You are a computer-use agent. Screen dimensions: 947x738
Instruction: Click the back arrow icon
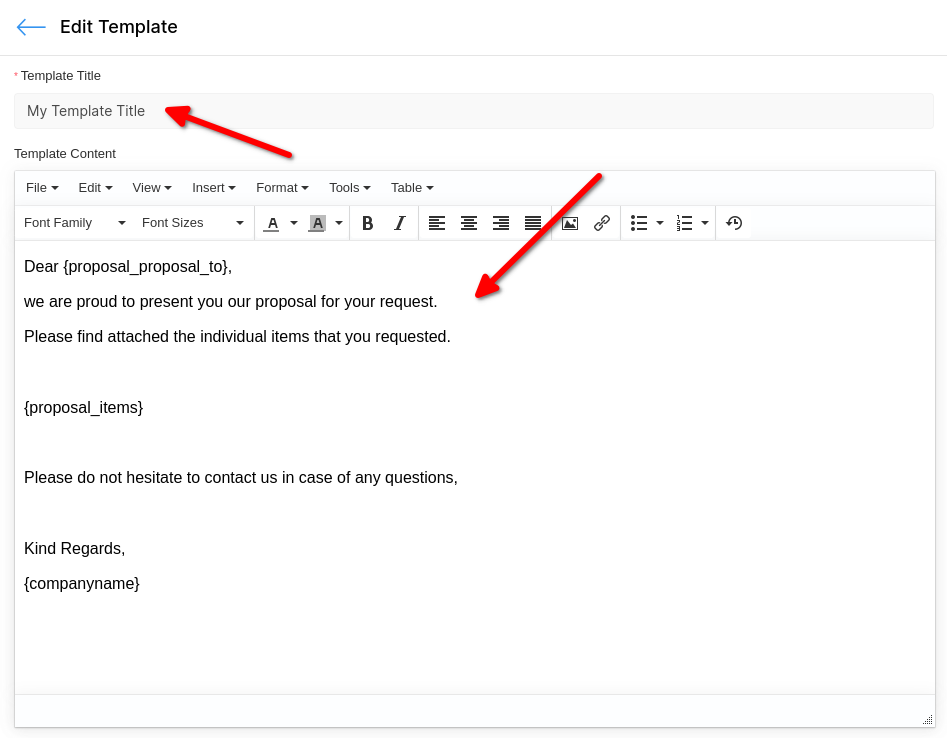[x=31, y=27]
